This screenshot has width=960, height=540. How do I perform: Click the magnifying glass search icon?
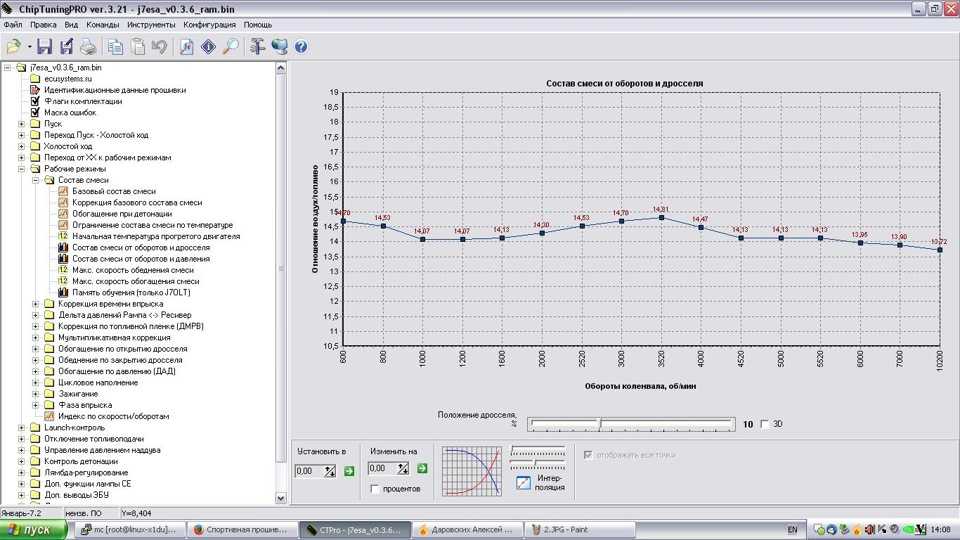(x=230, y=47)
